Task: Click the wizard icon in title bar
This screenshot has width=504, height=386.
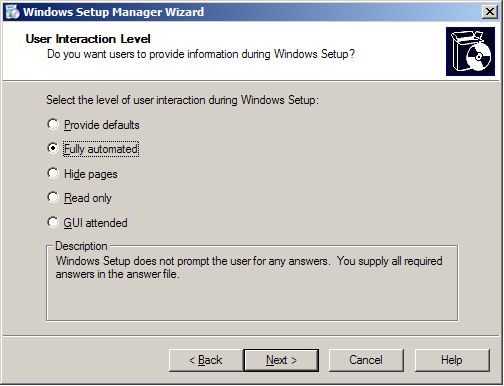Action: pos(13,12)
